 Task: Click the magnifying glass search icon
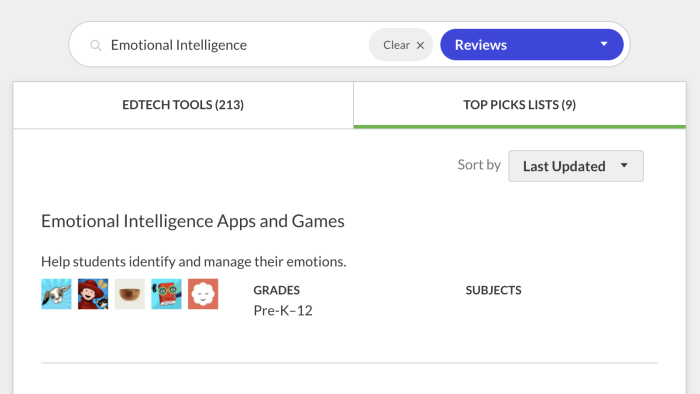pos(96,45)
